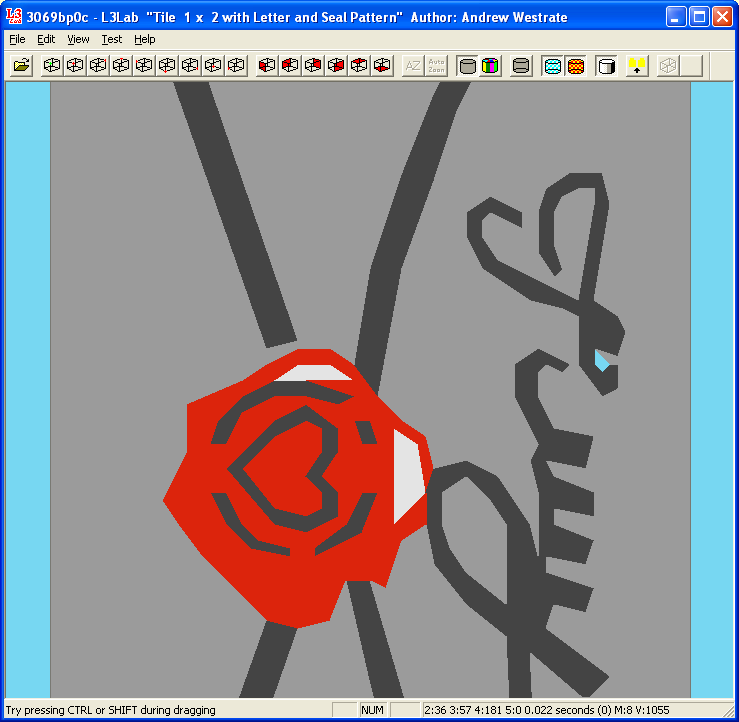The image size is (739, 722).
Task: Toggle the cyan checkered cylinder button
Action: pyautogui.click(x=552, y=66)
